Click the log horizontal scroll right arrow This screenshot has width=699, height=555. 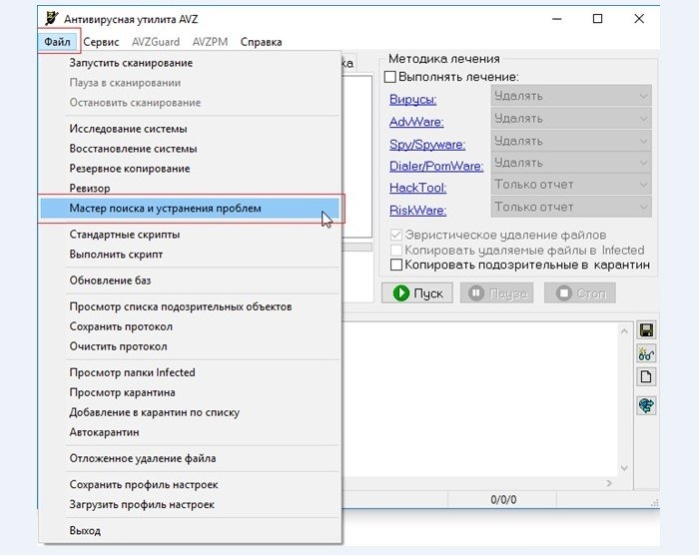coord(609,483)
